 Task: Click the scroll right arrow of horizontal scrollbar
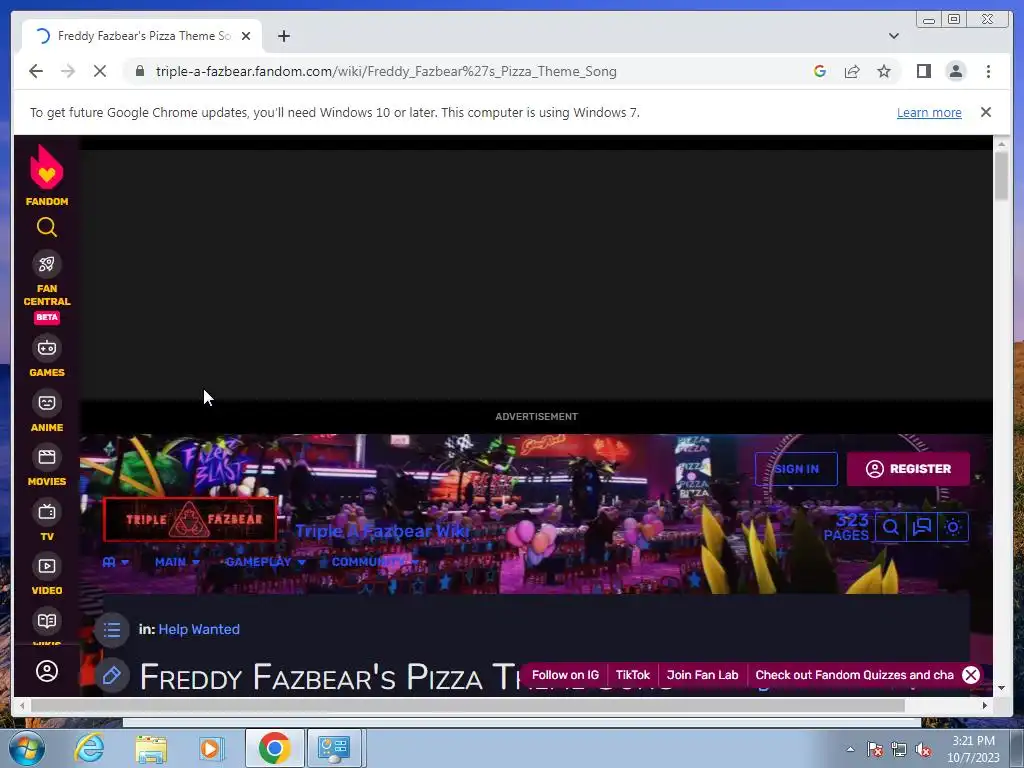[985, 705]
